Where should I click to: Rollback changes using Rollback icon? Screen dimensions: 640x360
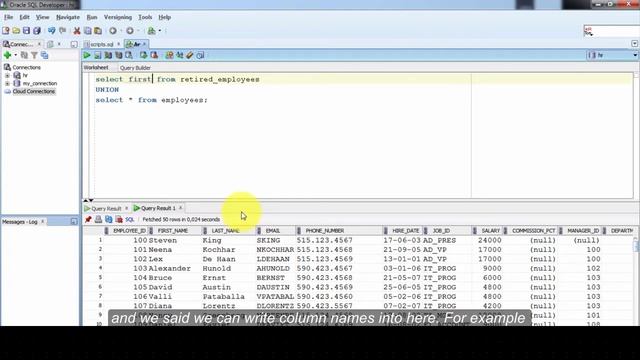[154, 55]
